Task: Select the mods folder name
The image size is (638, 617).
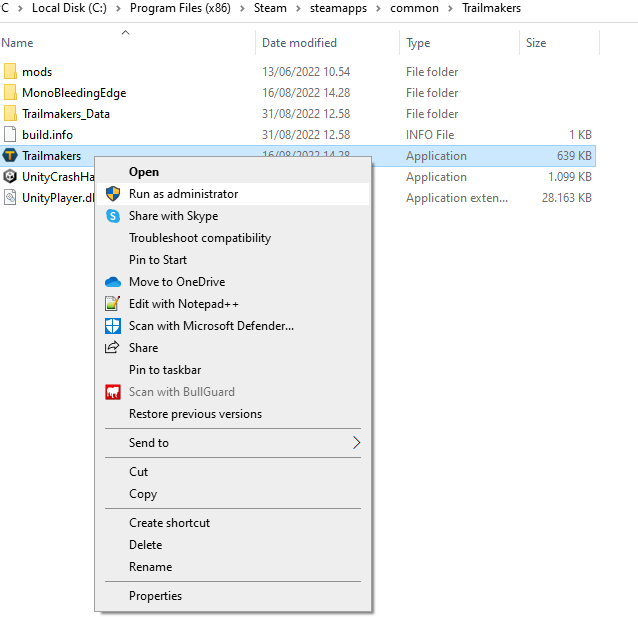Action: point(37,72)
